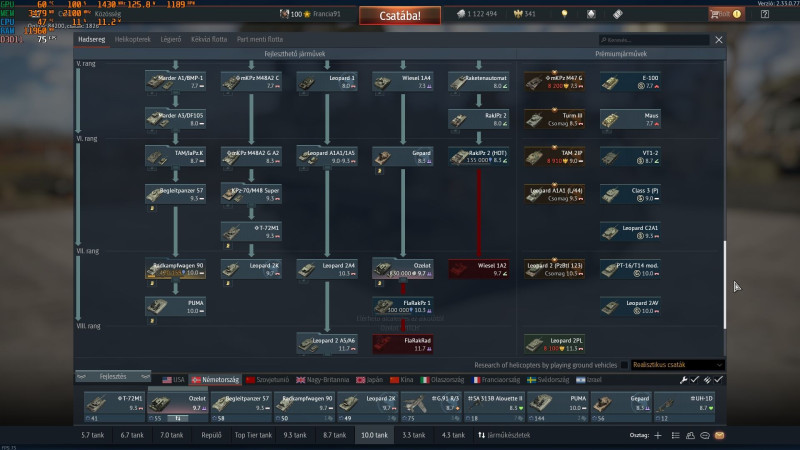The image size is (800, 450).
Task: Select the Raketenautomat vehicle card
Action: [x=479, y=81]
